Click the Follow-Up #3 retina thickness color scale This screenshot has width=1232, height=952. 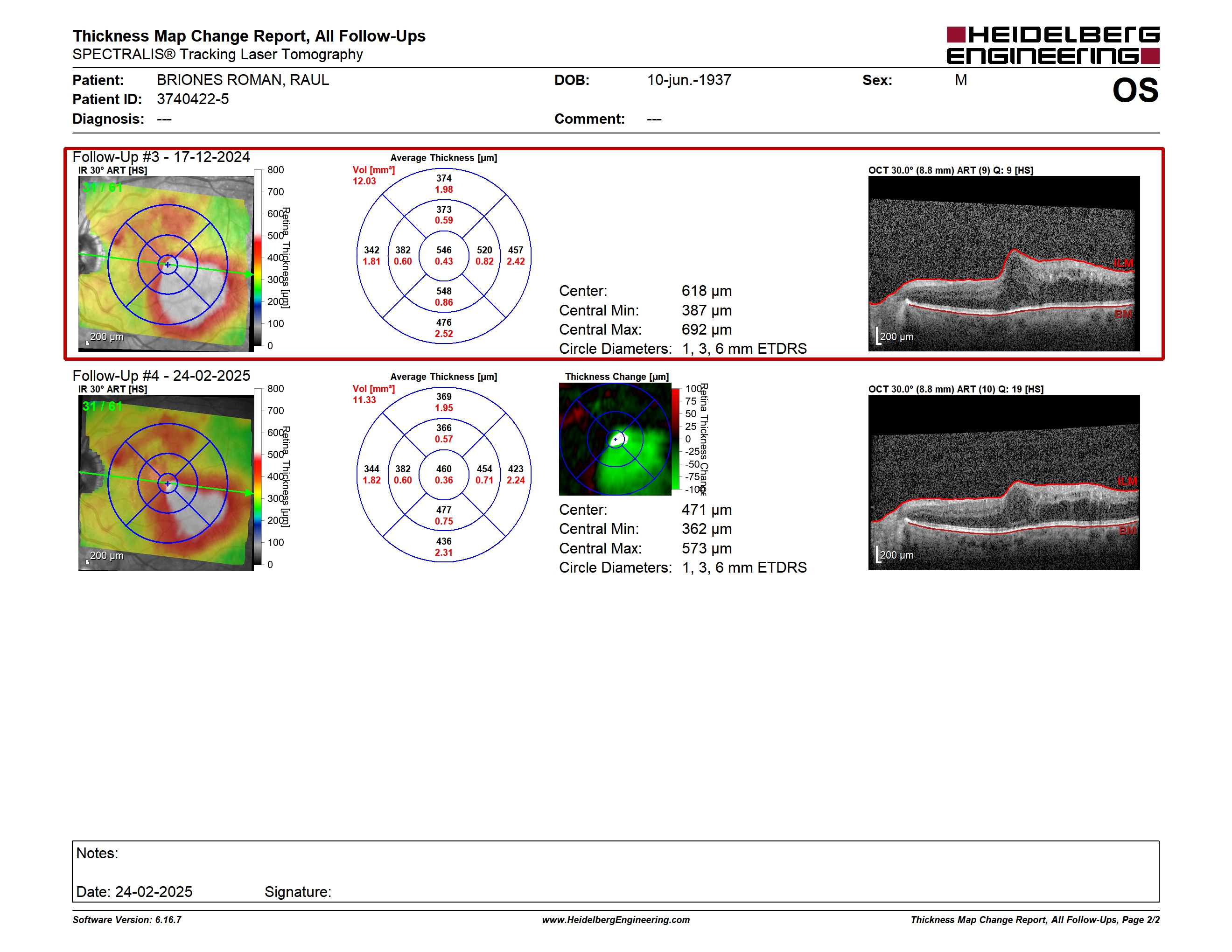[x=258, y=258]
